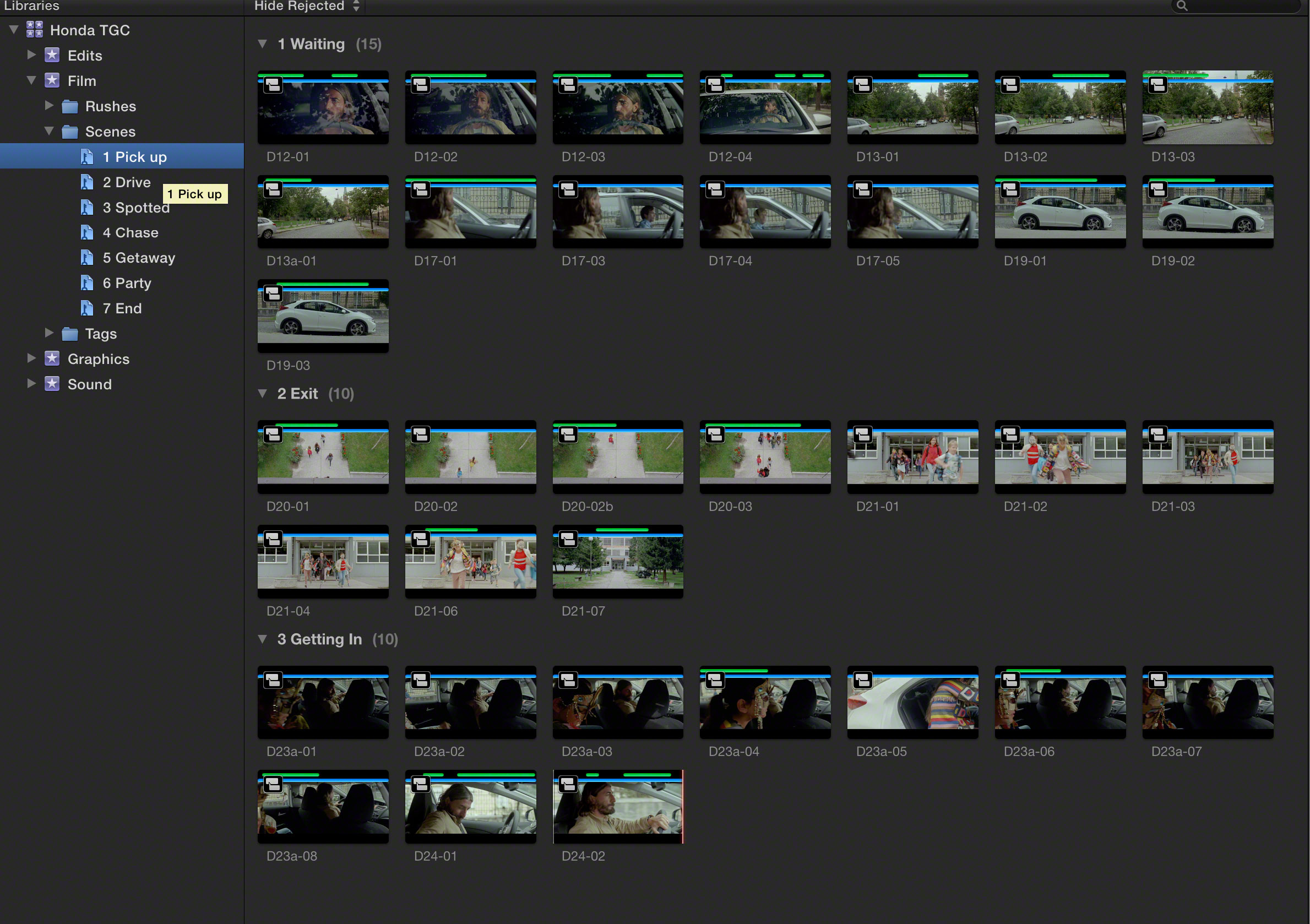Expand the Rushes folder
This screenshot has height=924, width=1310.
[x=50, y=105]
